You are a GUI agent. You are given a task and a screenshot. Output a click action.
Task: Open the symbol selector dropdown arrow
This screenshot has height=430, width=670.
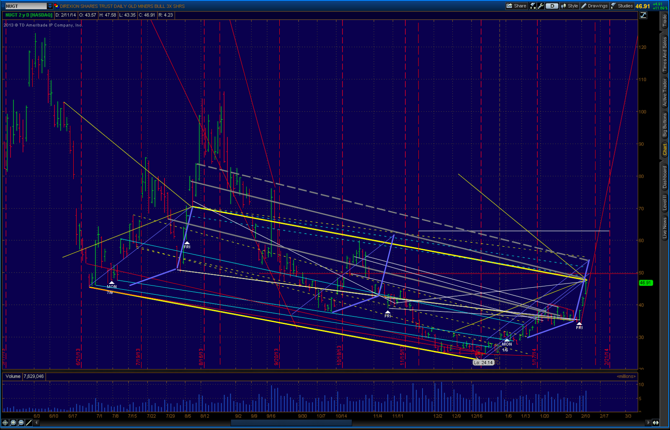[50, 6]
